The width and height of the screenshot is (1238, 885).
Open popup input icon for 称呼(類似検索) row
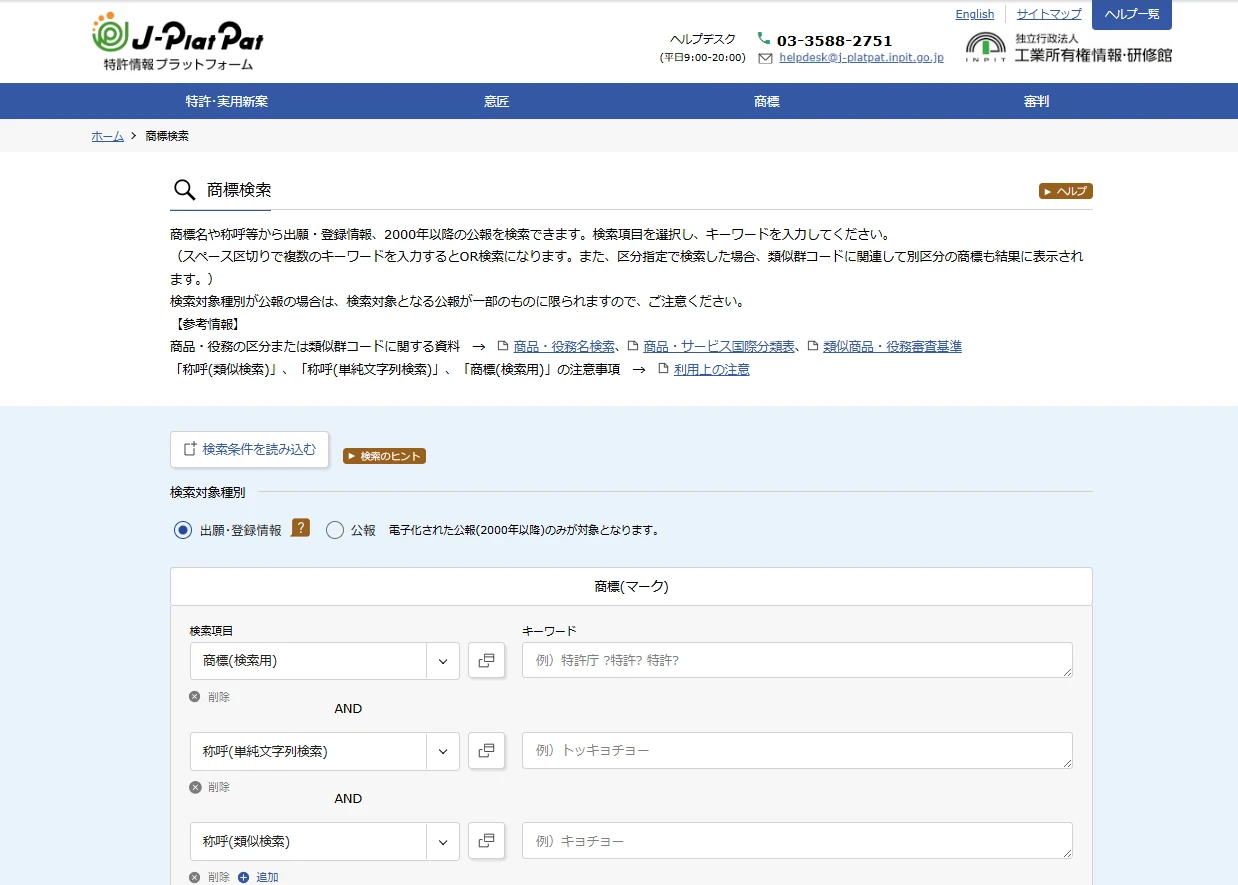pos(486,841)
